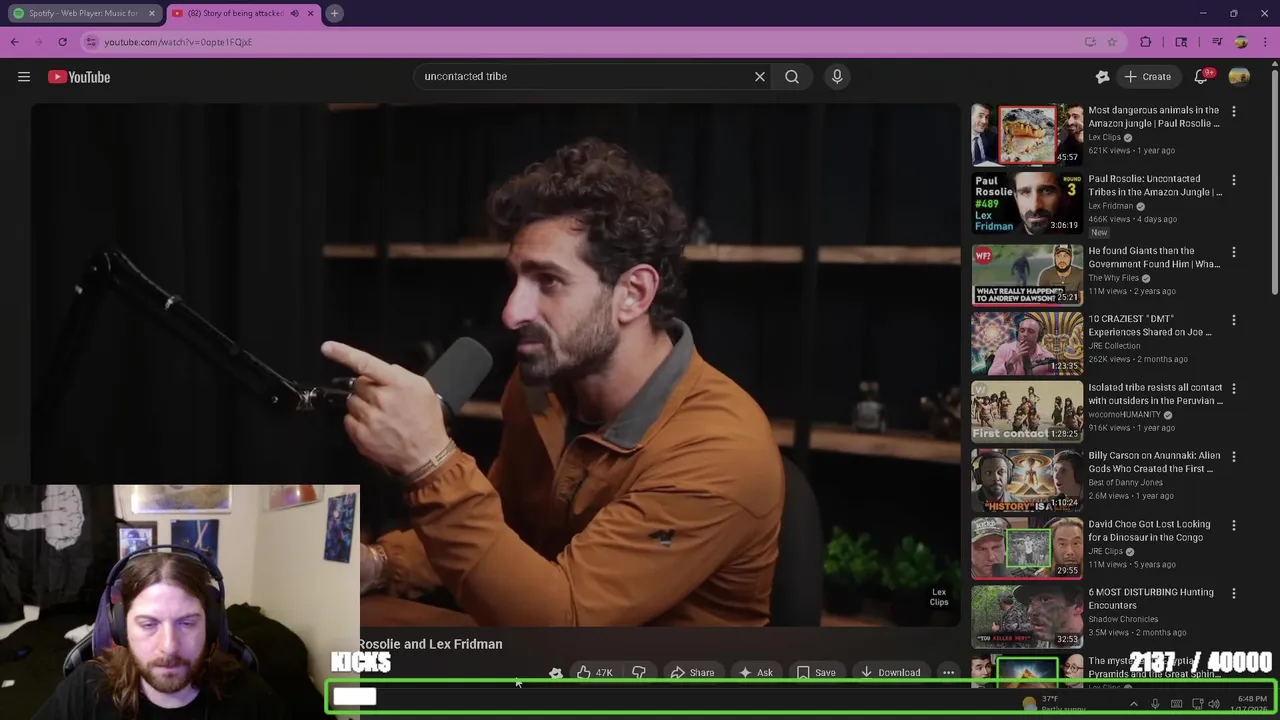Open taskbar volume icon
This screenshot has height=720, width=1280.
[1214, 704]
